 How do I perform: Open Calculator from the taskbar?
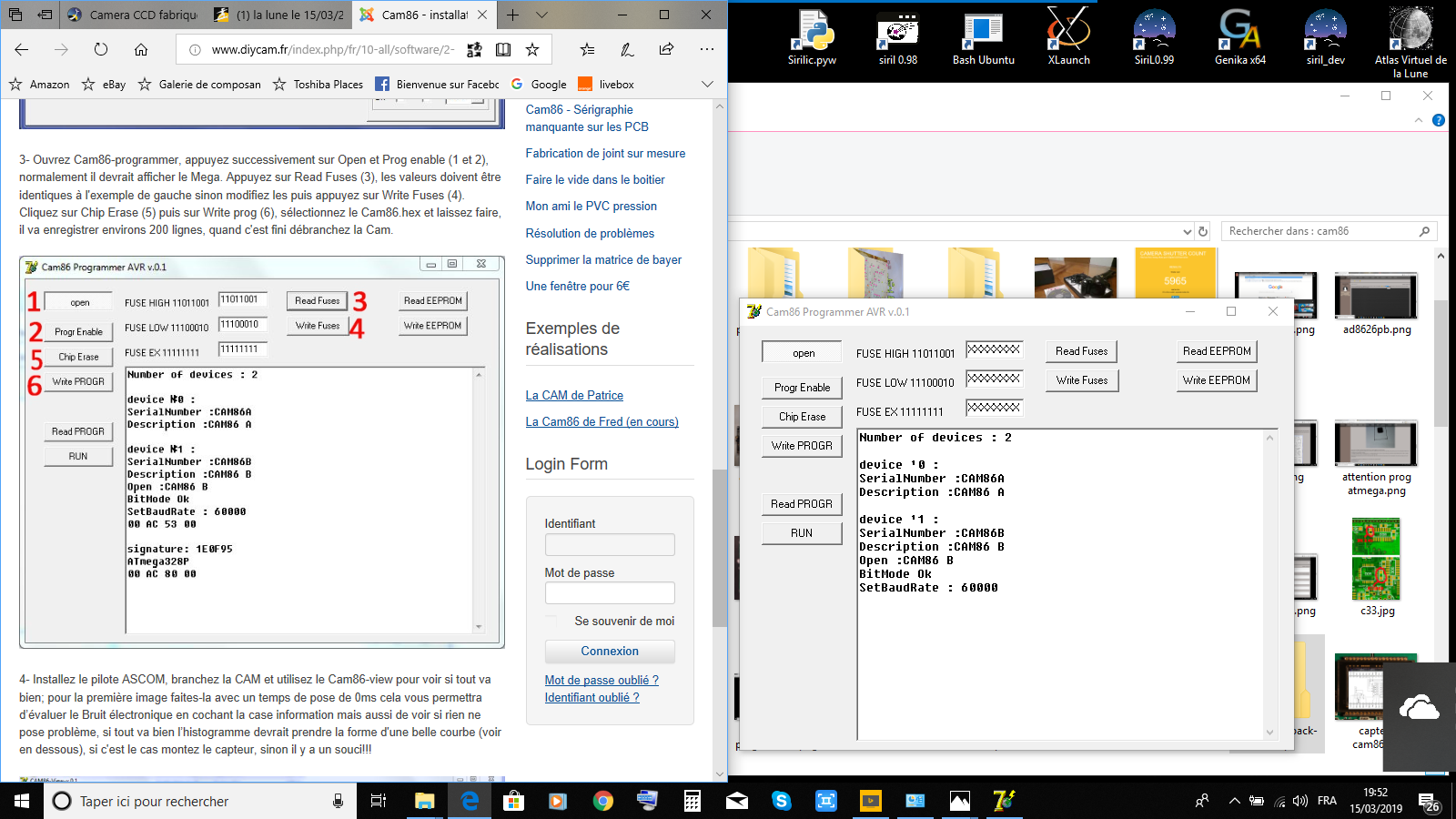[x=693, y=801]
